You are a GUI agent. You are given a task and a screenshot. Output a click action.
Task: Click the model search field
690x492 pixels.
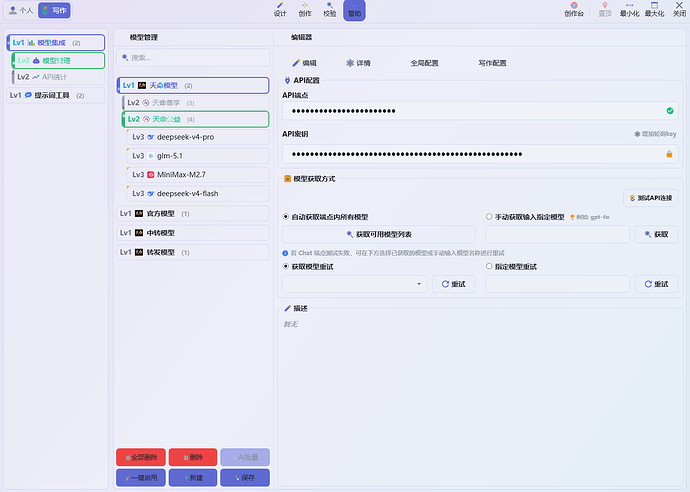tap(193, 58)
